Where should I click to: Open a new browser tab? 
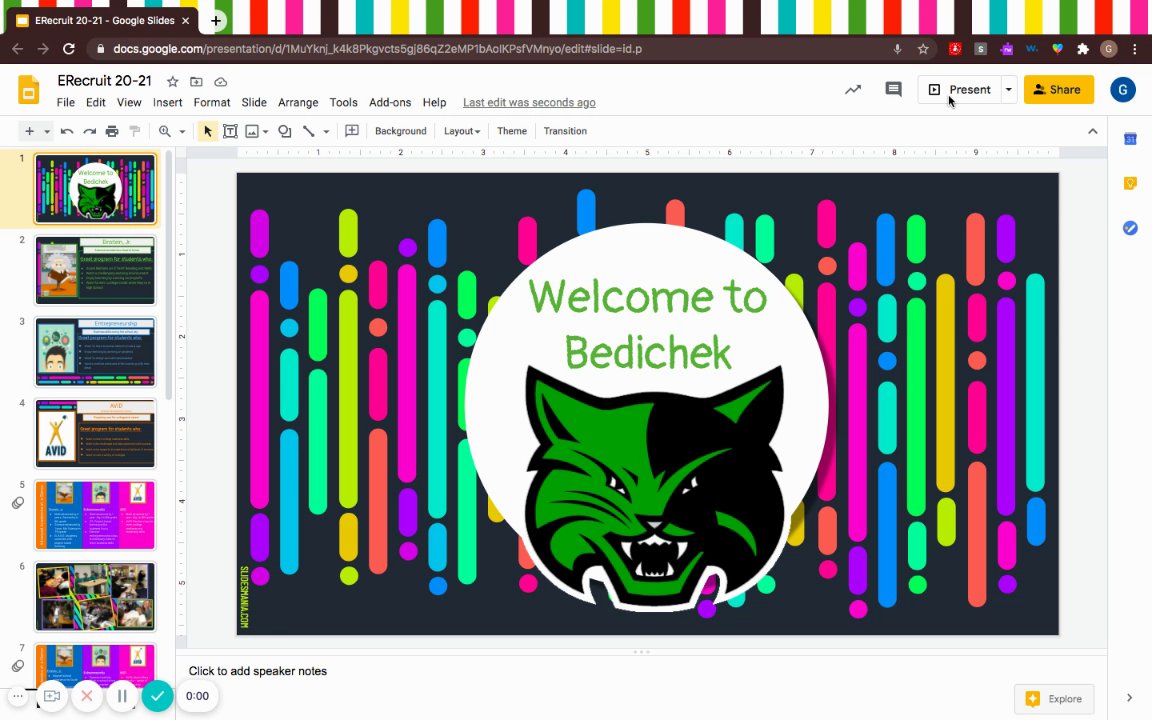(x=216, y=21)
